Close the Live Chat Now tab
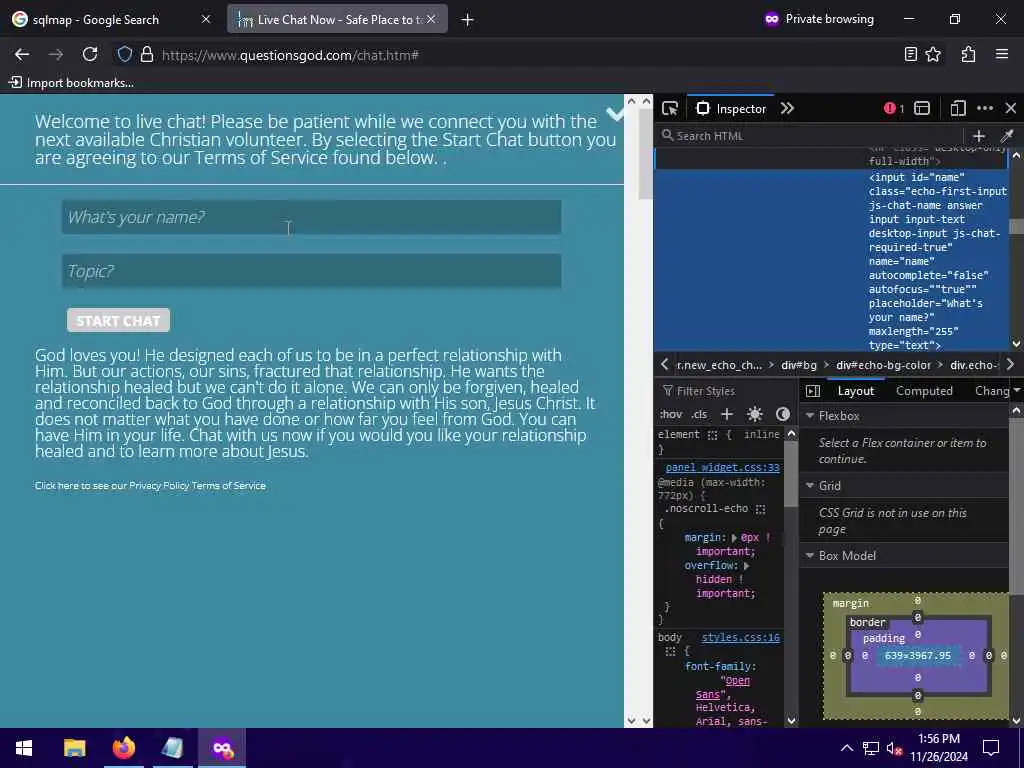This screenshot has width=1024, height=768. pos(431,20)
